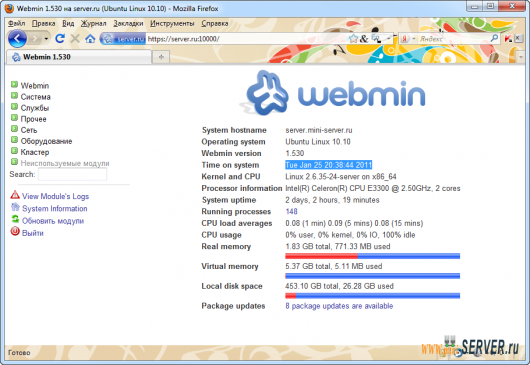Open the Кластер sidebar category label
Image resolution: width=530 pixels, height=365 pixels.
point(35,152)
